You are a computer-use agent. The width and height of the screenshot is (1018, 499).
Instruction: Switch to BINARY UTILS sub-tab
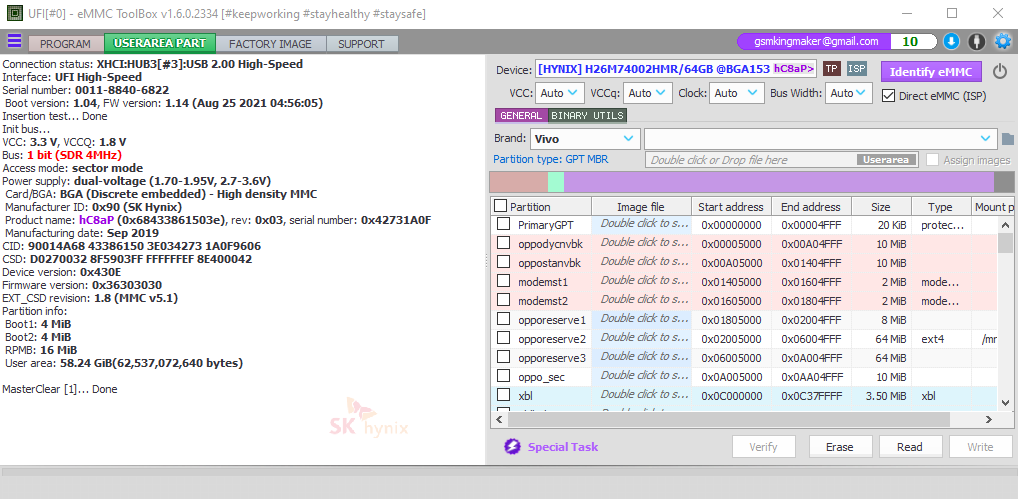click(588, 116)
